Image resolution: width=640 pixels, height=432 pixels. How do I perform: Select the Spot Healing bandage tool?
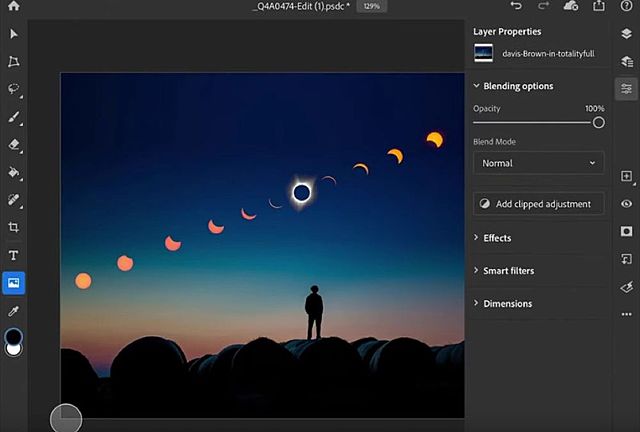[x=13, y=200]
